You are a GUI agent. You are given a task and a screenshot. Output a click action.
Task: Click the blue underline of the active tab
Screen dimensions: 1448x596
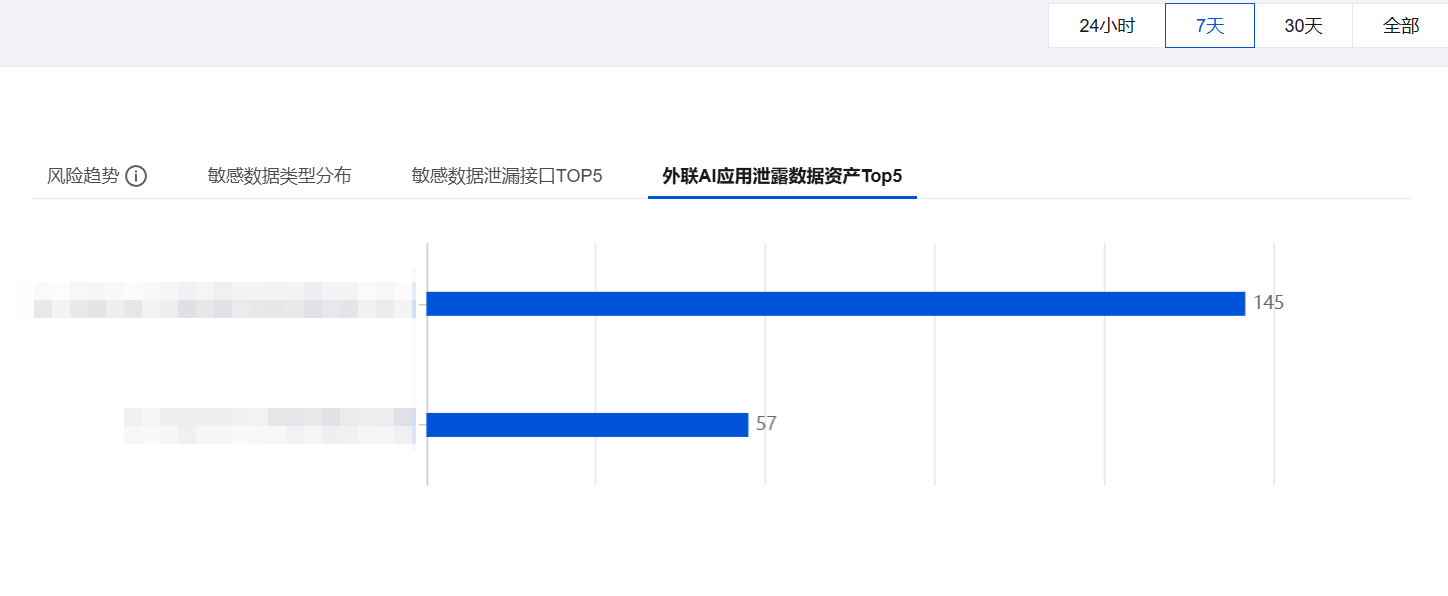782,197
